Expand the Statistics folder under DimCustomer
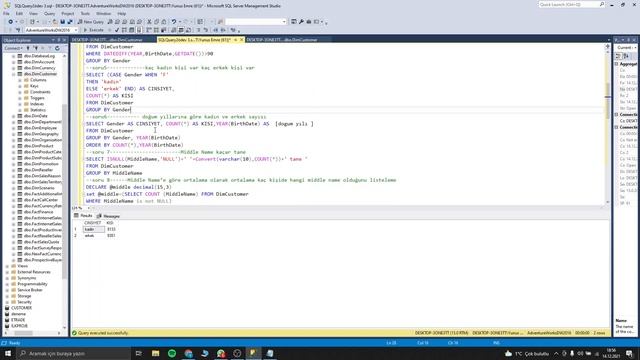Viewport: 640px width, 360px height. tap(20, 110)
